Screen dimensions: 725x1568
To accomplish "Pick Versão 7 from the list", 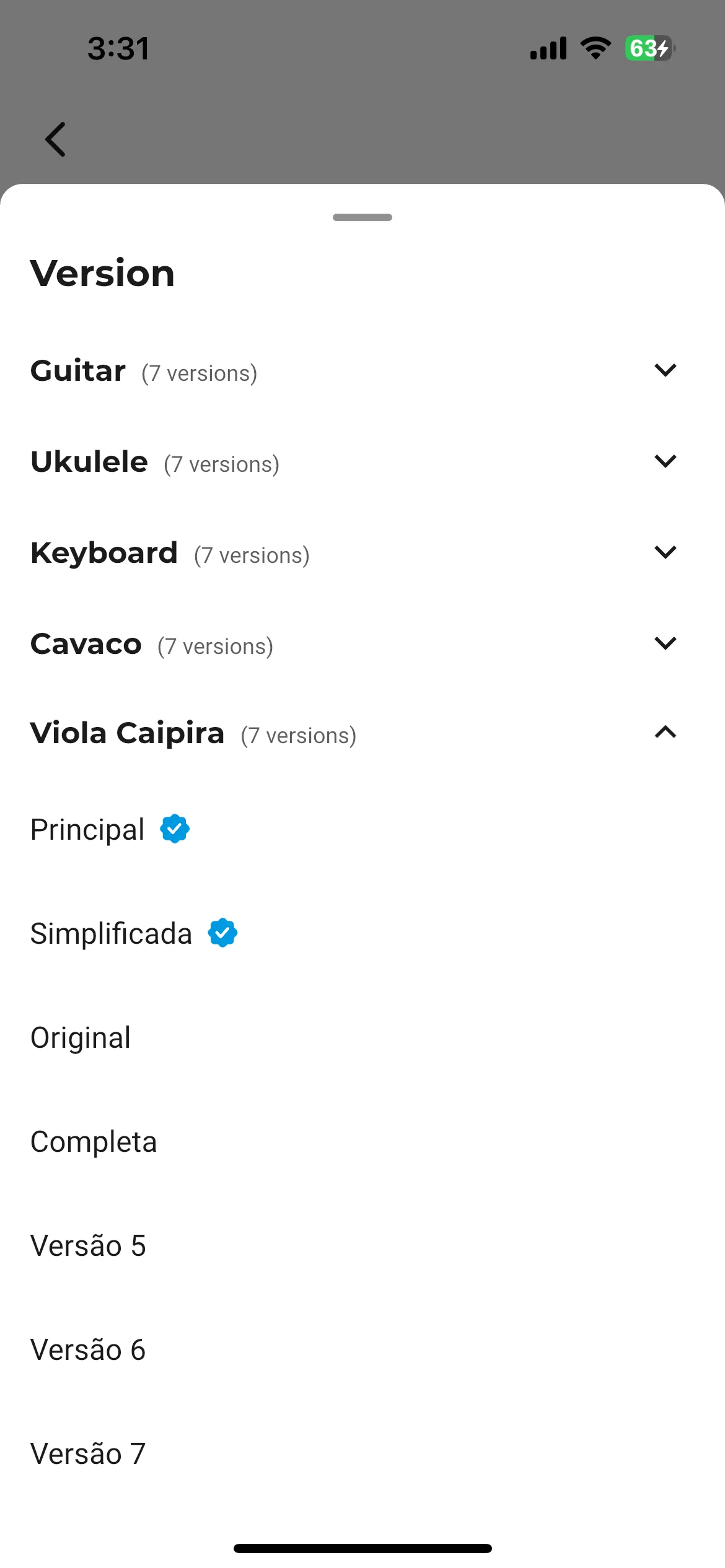I will pos(362,1453).
